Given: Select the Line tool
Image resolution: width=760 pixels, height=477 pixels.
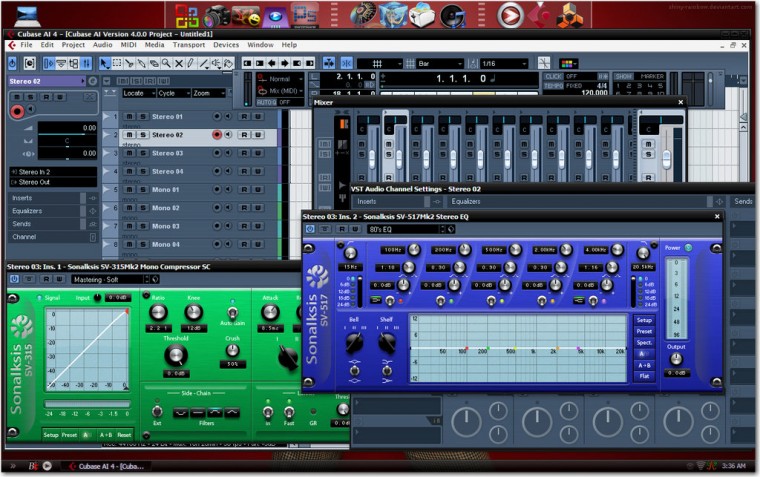Looking at the screenshot, I should click(204, 64).
